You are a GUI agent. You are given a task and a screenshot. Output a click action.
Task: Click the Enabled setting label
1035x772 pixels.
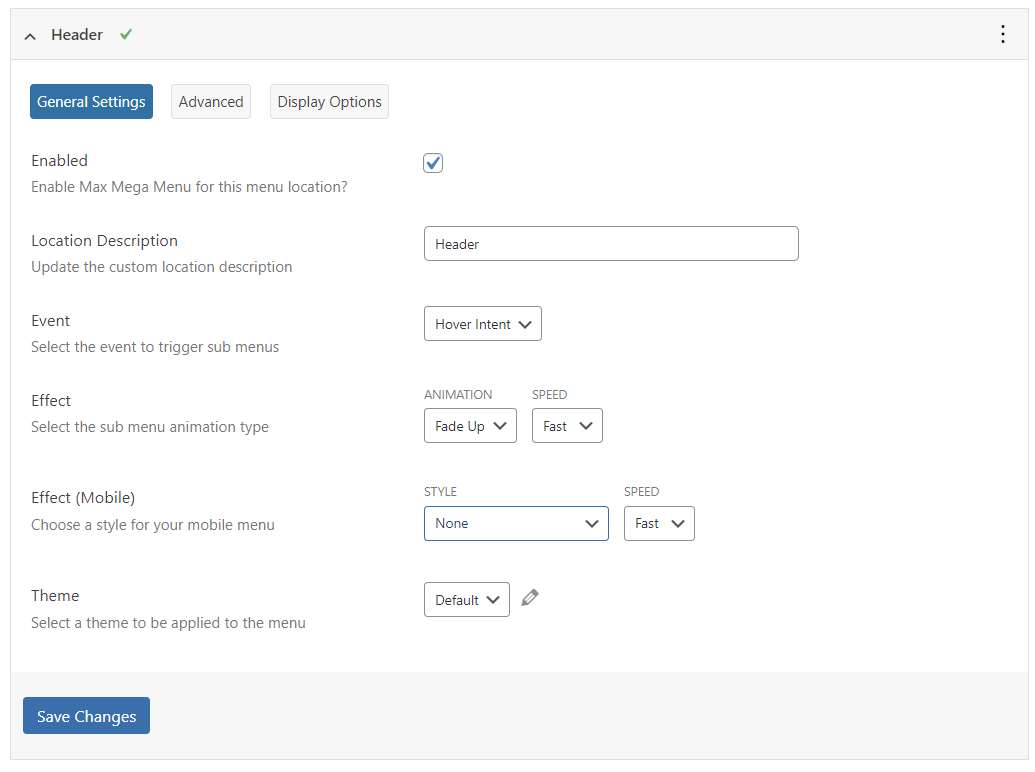point(60,161)
